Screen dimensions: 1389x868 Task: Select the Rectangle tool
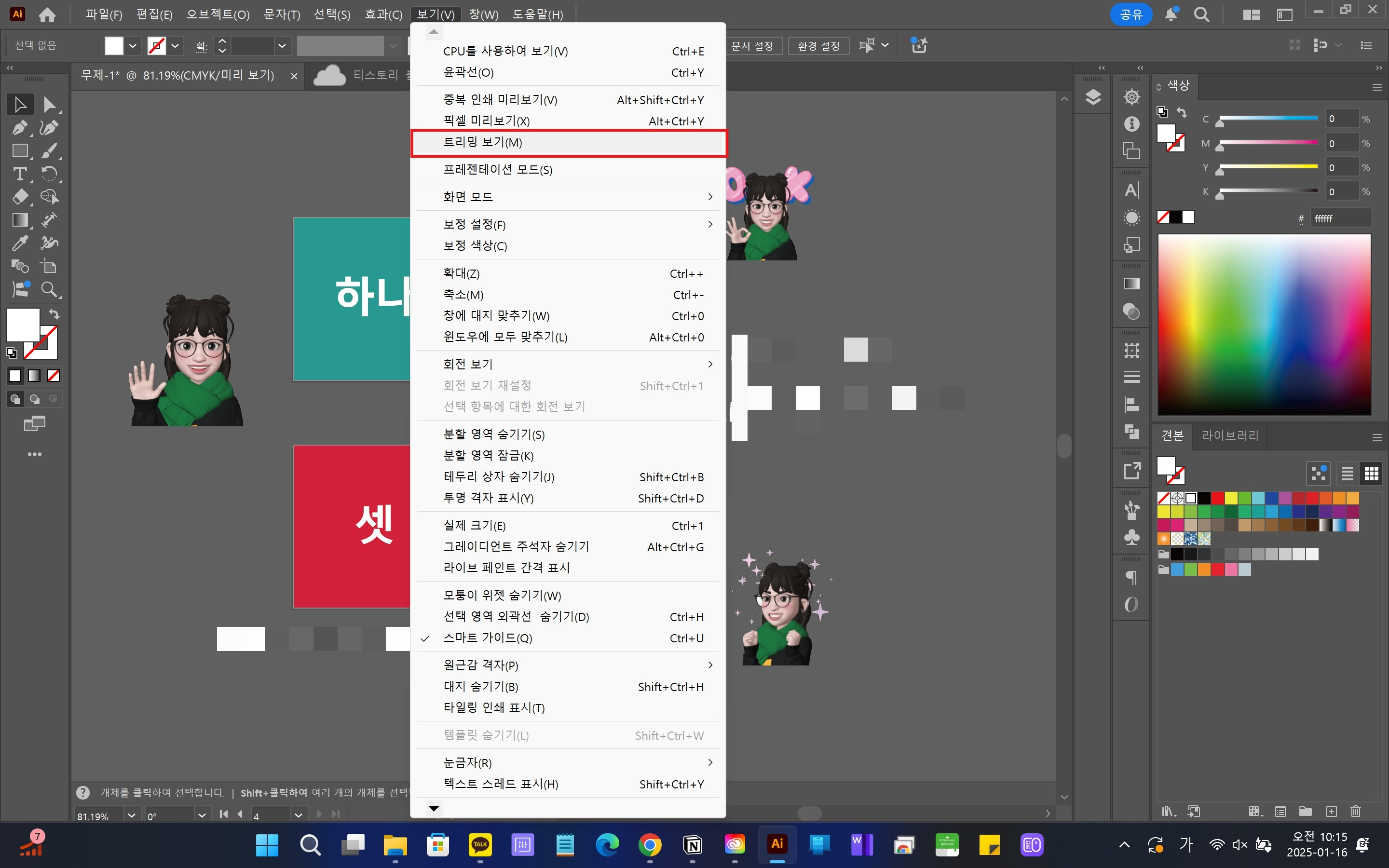click(x=20, y=150)
